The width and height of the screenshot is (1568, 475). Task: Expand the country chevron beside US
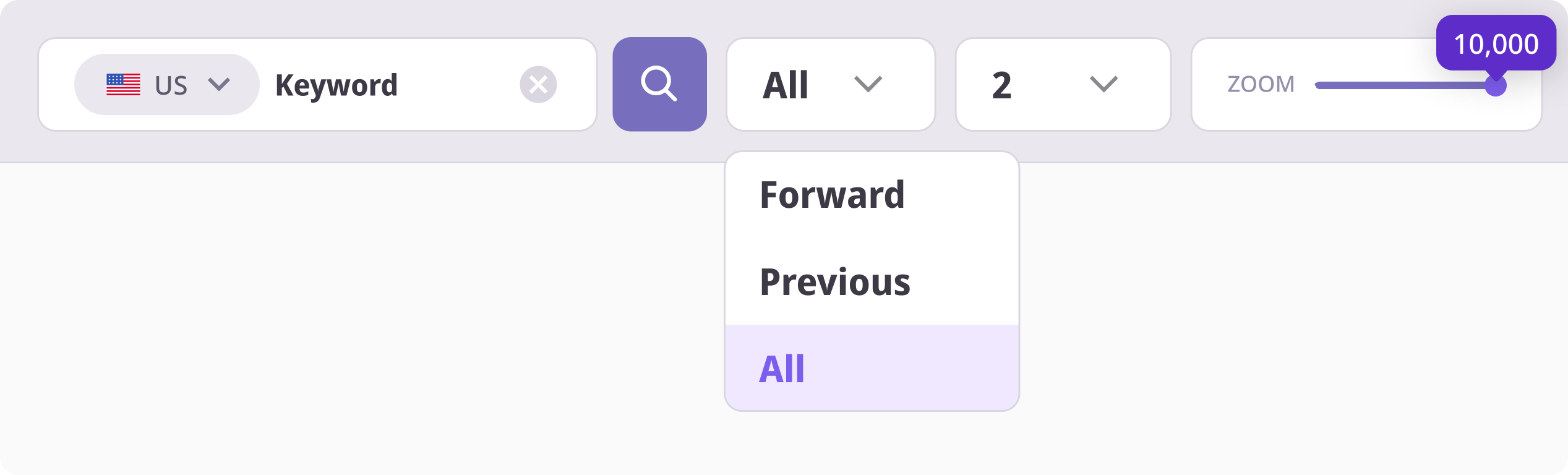(219, 84)
